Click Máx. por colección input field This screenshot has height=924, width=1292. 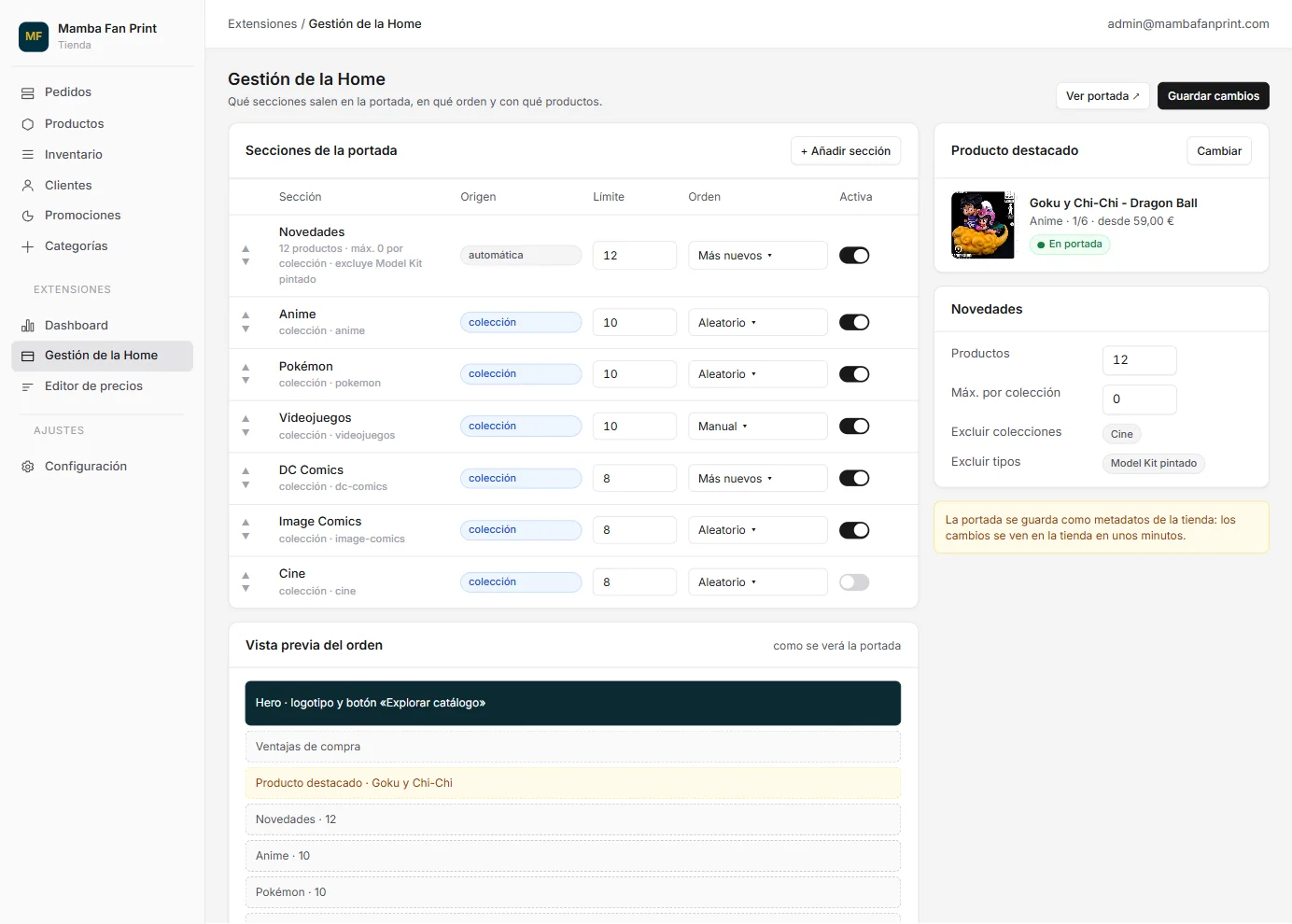[1139, 399]
